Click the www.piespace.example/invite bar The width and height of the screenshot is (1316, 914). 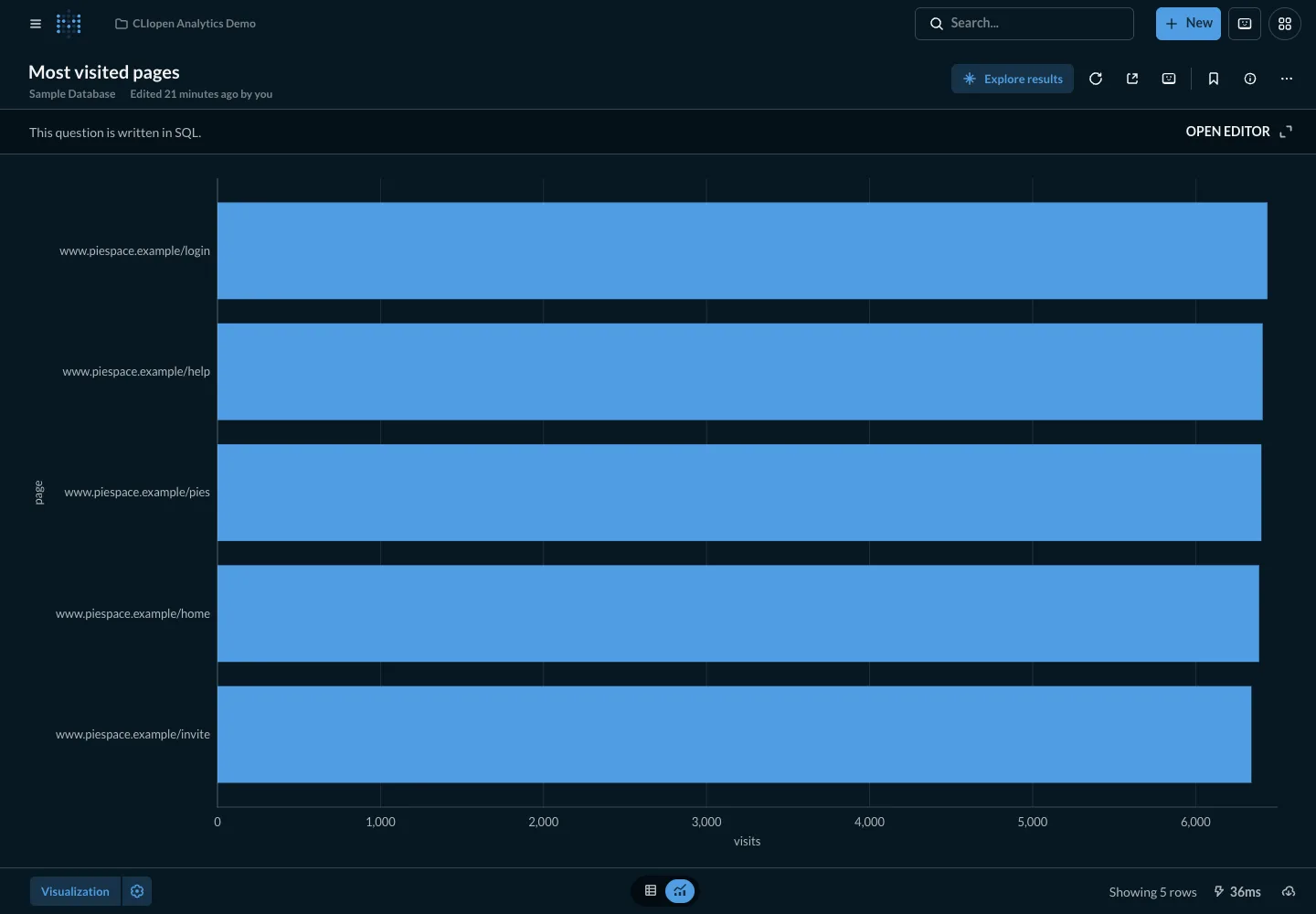click(x=734, y=735)
